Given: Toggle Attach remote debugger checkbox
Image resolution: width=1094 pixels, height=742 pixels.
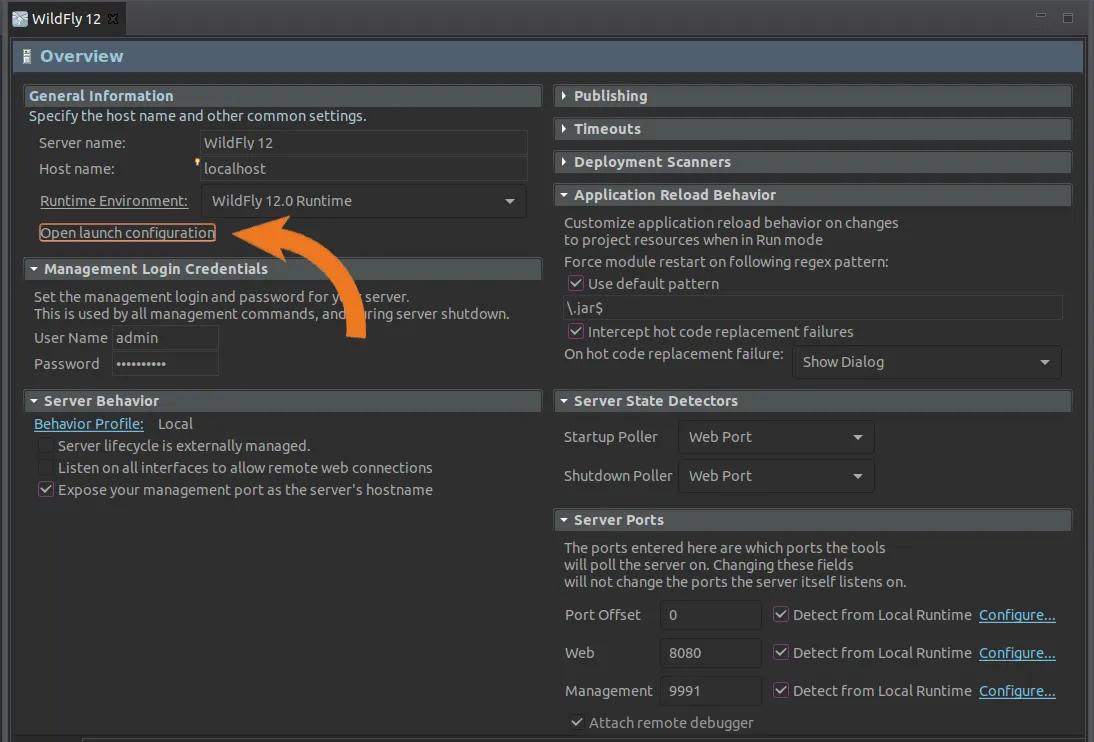Looking at the screenshot, I should (x=577, y=722).
